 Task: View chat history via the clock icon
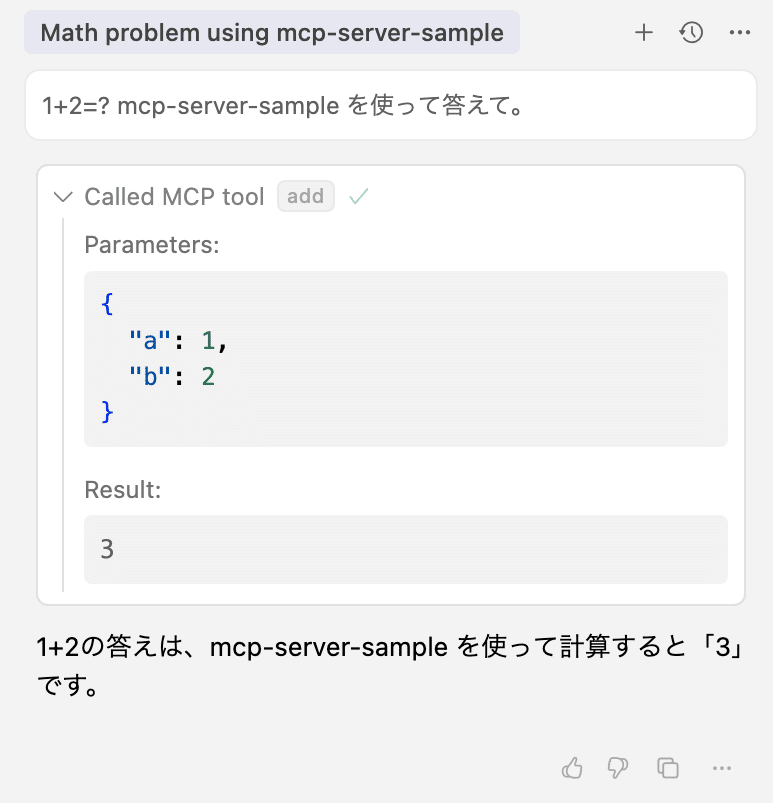pyautogui.click(x=690, y=32)
